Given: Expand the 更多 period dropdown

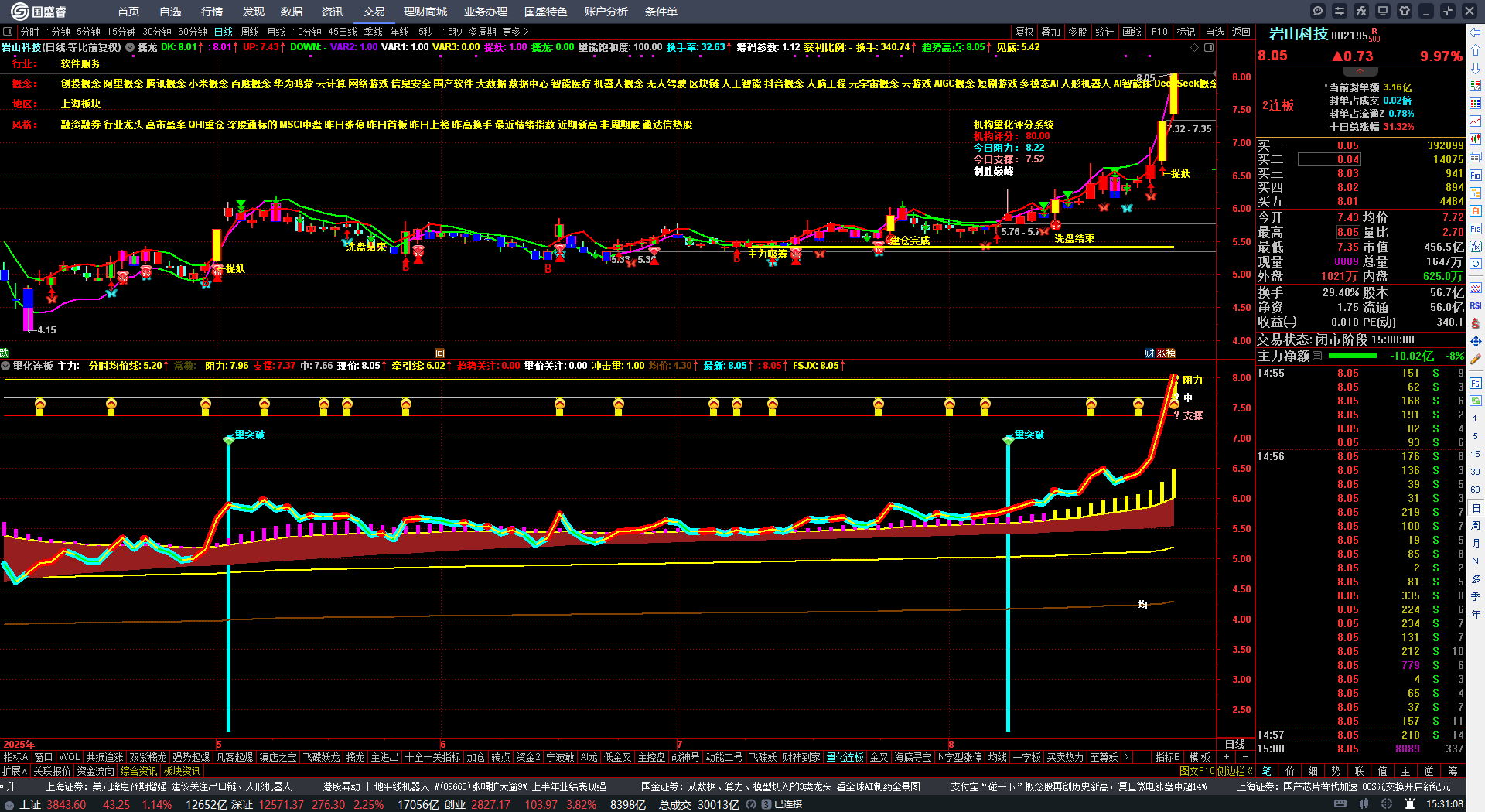Looking at the screenshot, I should coord(515,32).
